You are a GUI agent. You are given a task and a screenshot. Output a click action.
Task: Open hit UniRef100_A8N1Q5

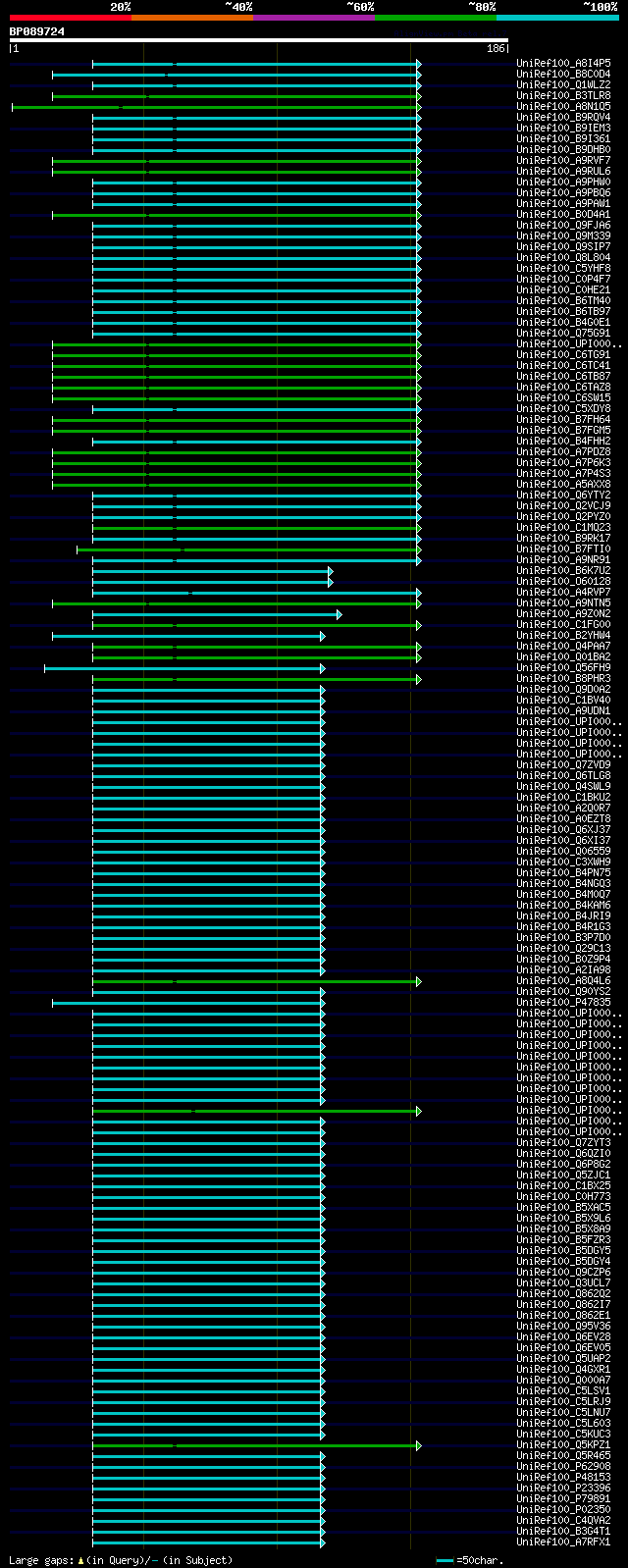pos(563,106)
